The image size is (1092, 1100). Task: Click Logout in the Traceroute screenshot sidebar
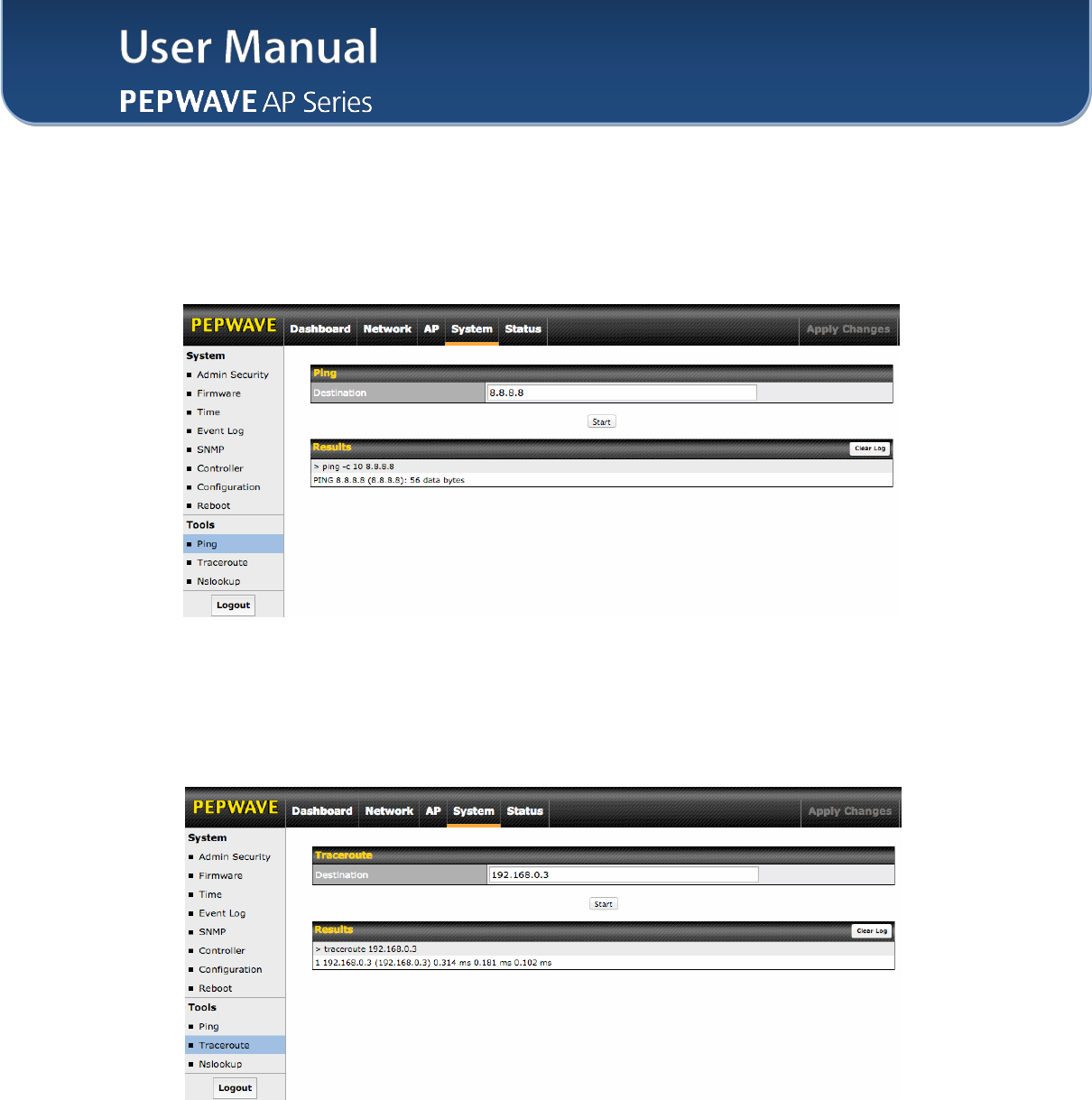[x=235, y=1088]
